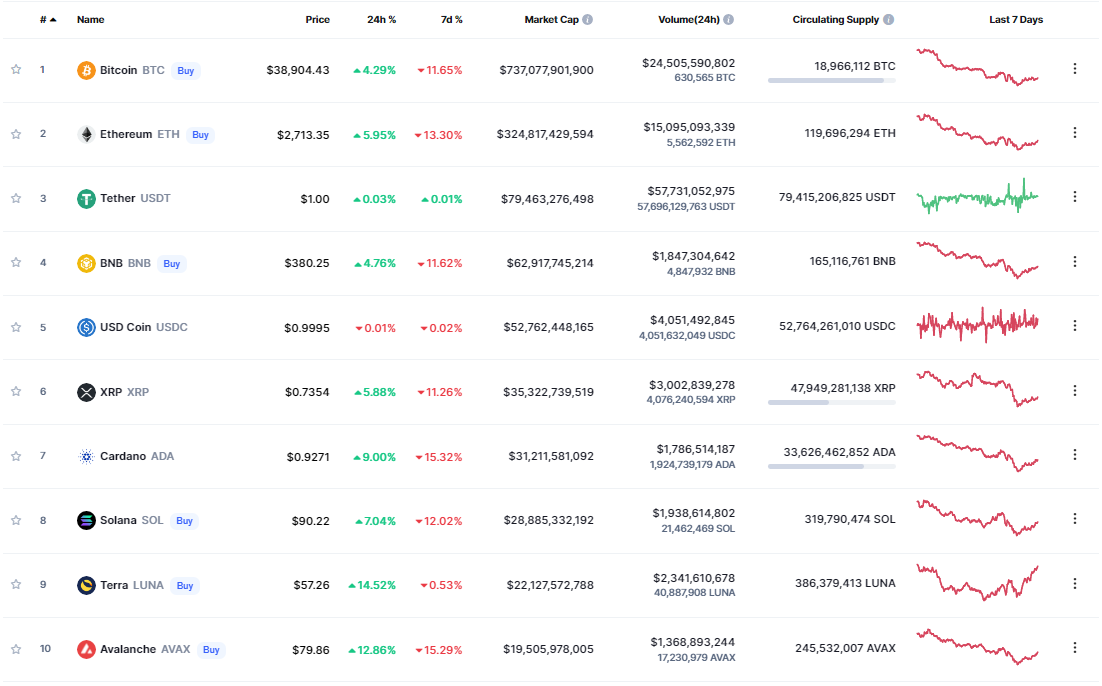Screen dimensions: 1102x686
Task: Click the Cardano coin logo icon
Action: click(x=86, y=457)
